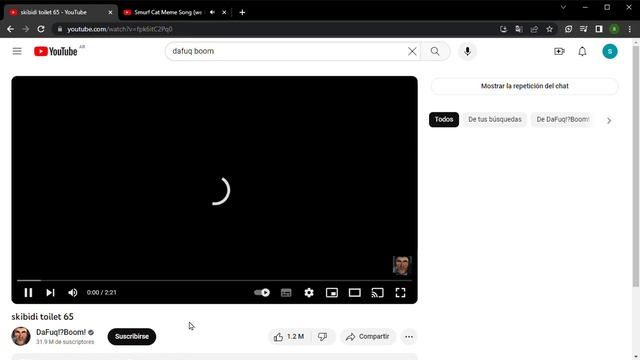Open the account avatar menu
The width and height of the screenshot is (640, 360).
pyautogui.click(x=610, y=51)
